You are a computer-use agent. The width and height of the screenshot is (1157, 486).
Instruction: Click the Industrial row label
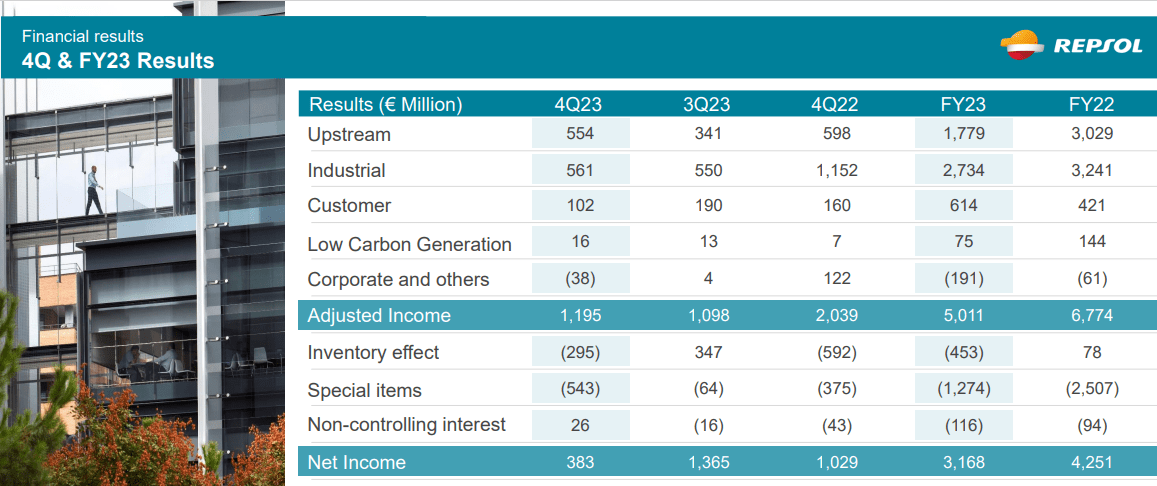(x=346, y=170)
